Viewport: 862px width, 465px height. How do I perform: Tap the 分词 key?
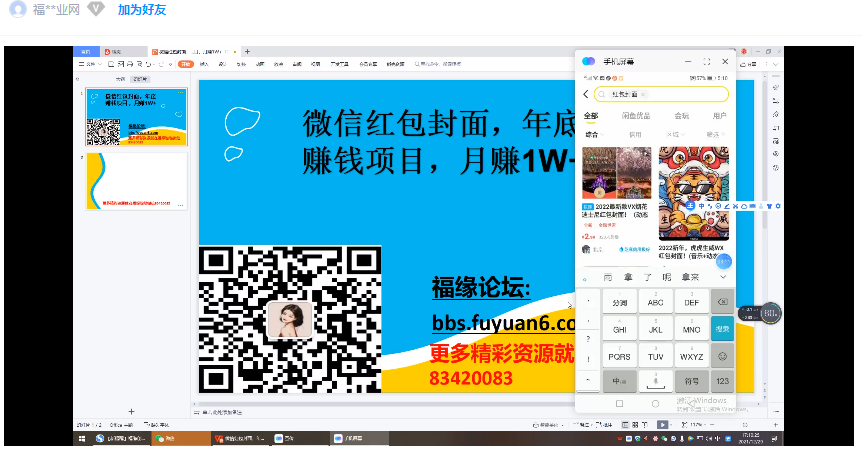click(x=620, y=302)
